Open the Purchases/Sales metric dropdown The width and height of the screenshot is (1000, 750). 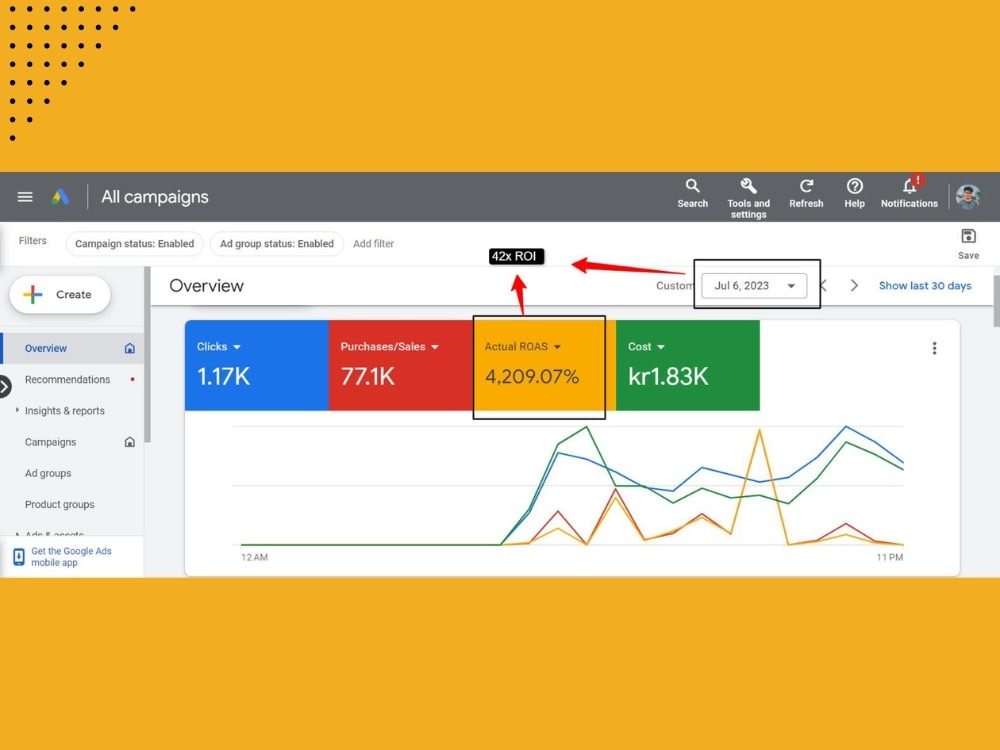389,346
